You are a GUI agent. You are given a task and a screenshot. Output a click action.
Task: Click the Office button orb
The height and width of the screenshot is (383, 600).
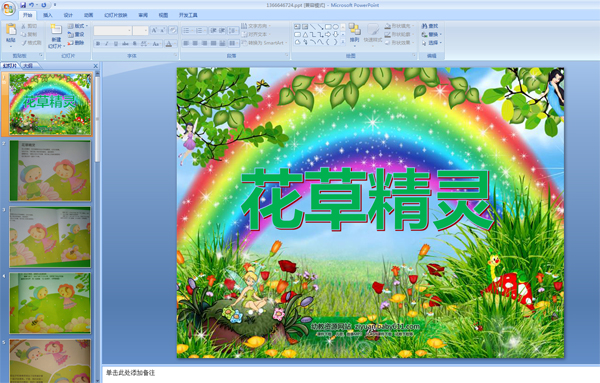tap(8, 8)
